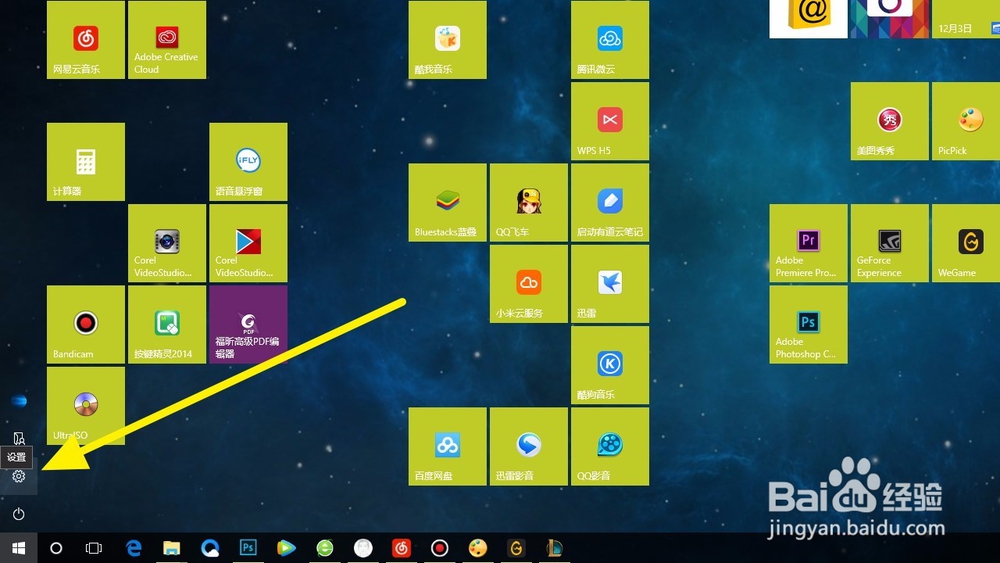Open the colorful geometric pattern tile
The height and width of the screenshot is (563, 1000).
(x=890, y=19)
